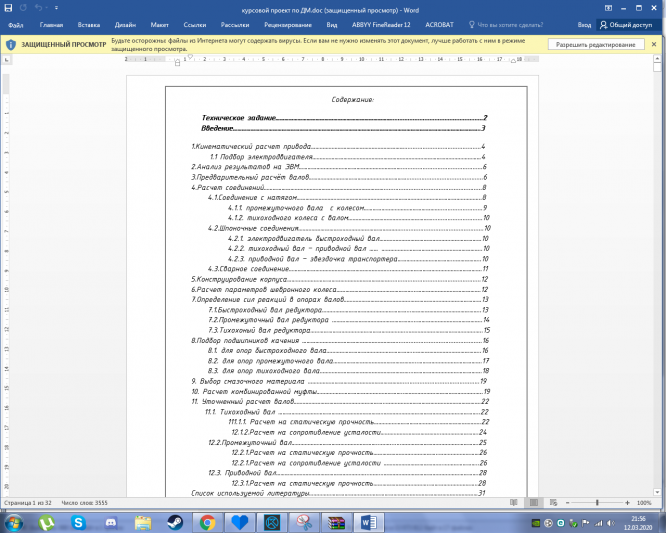This screenshot has height=533, width=666.
Task: Click the vertical scrollbar up arrow
Action: [x=657, y=59]
